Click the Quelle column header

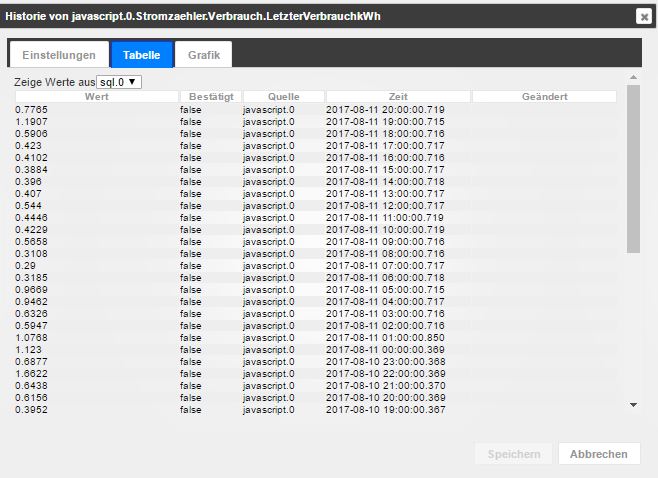(x=284, y=97)
